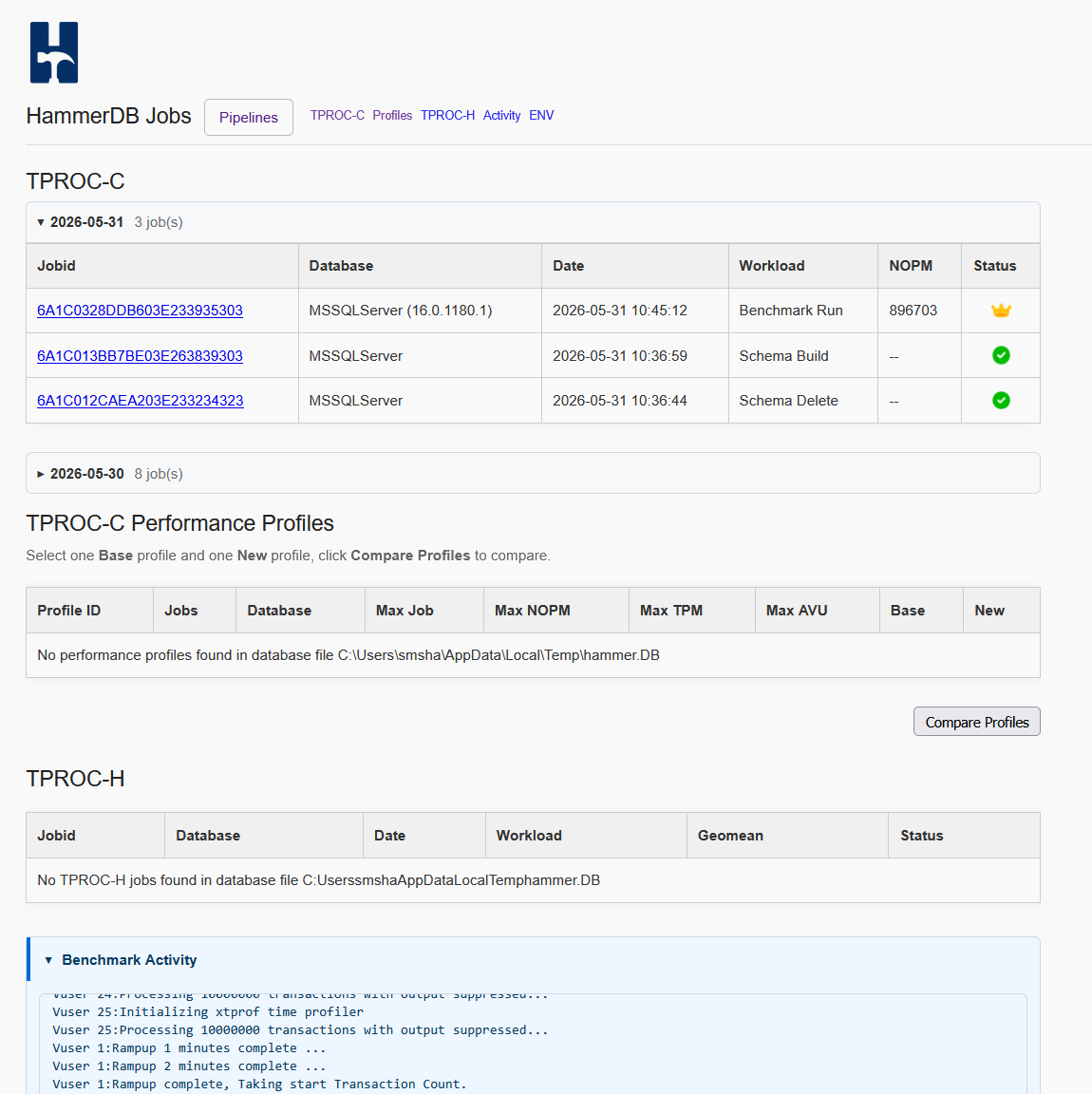Click log line 'Vuser 25:Initializing xtprof time profiler'
1092x1094 pixels.
(x=208, y=1011)
